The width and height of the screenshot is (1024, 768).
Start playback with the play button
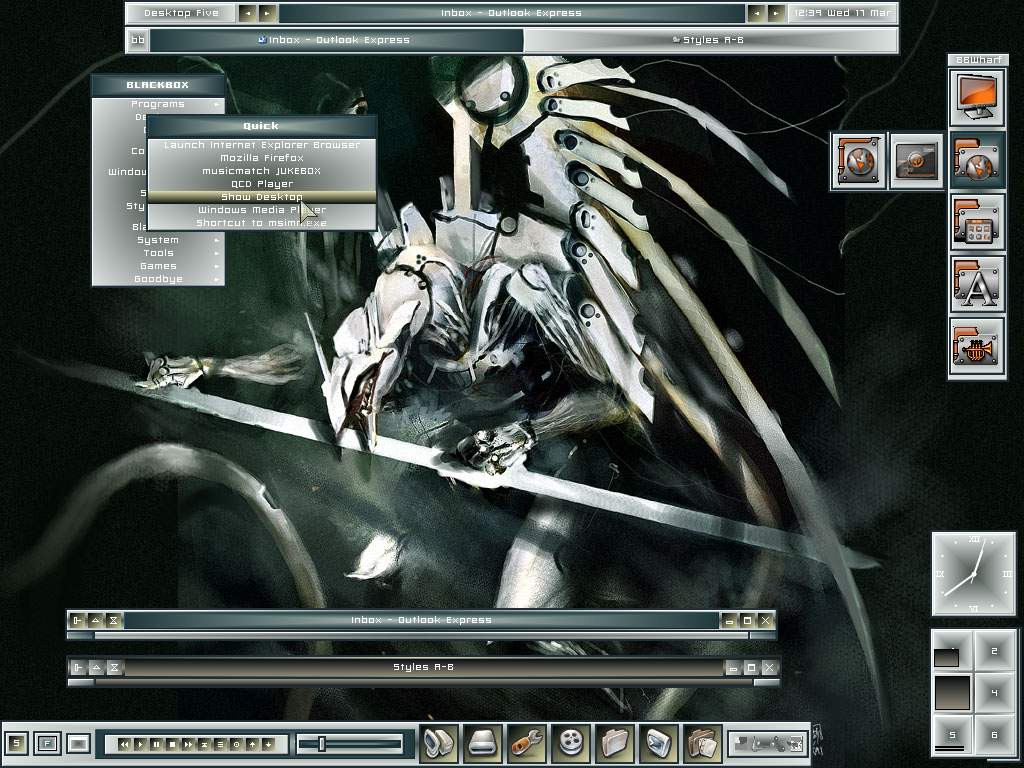(x=140, y=744)
